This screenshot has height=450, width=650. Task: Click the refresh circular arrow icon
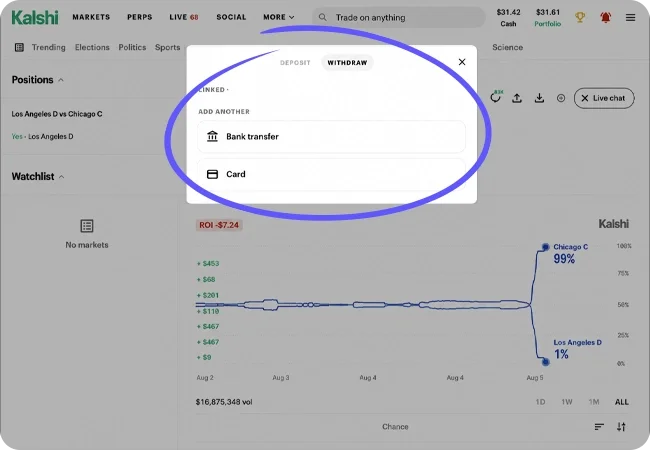(495, 98)
